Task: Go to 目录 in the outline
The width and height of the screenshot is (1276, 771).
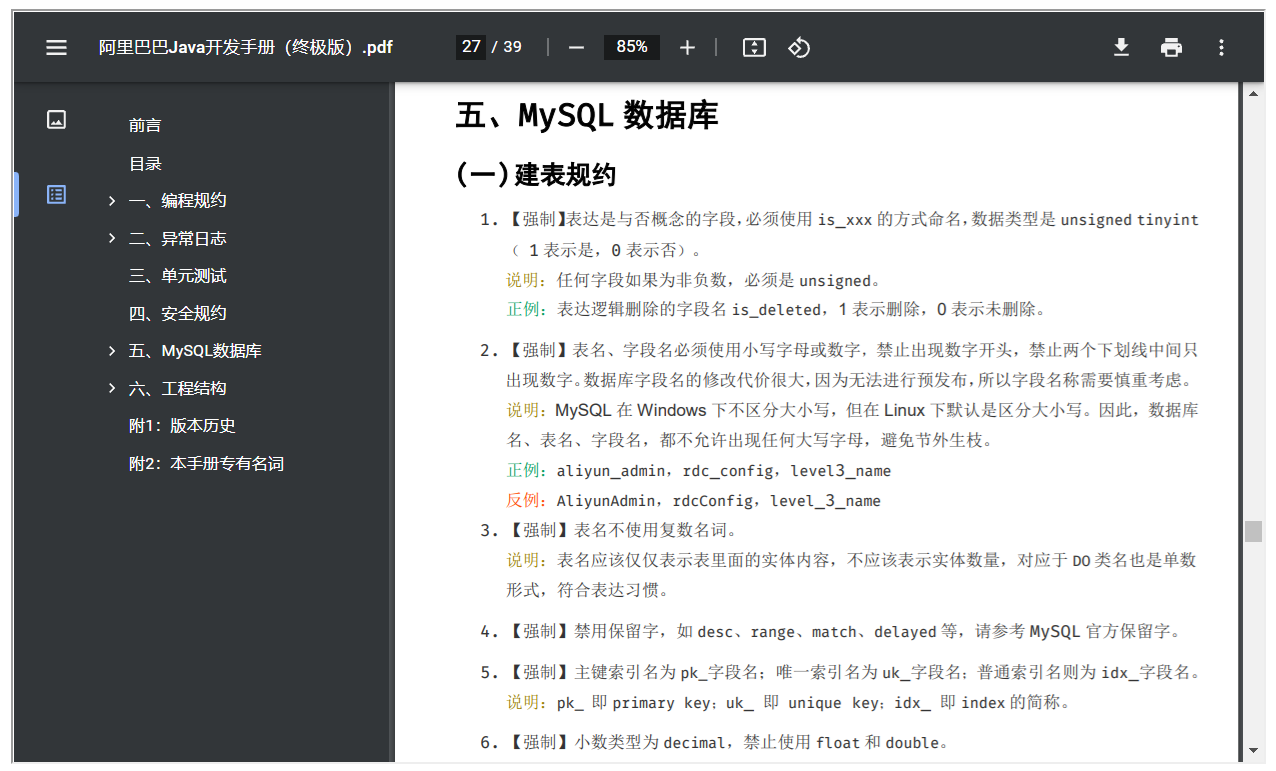Action: click(x=145, y=163)
